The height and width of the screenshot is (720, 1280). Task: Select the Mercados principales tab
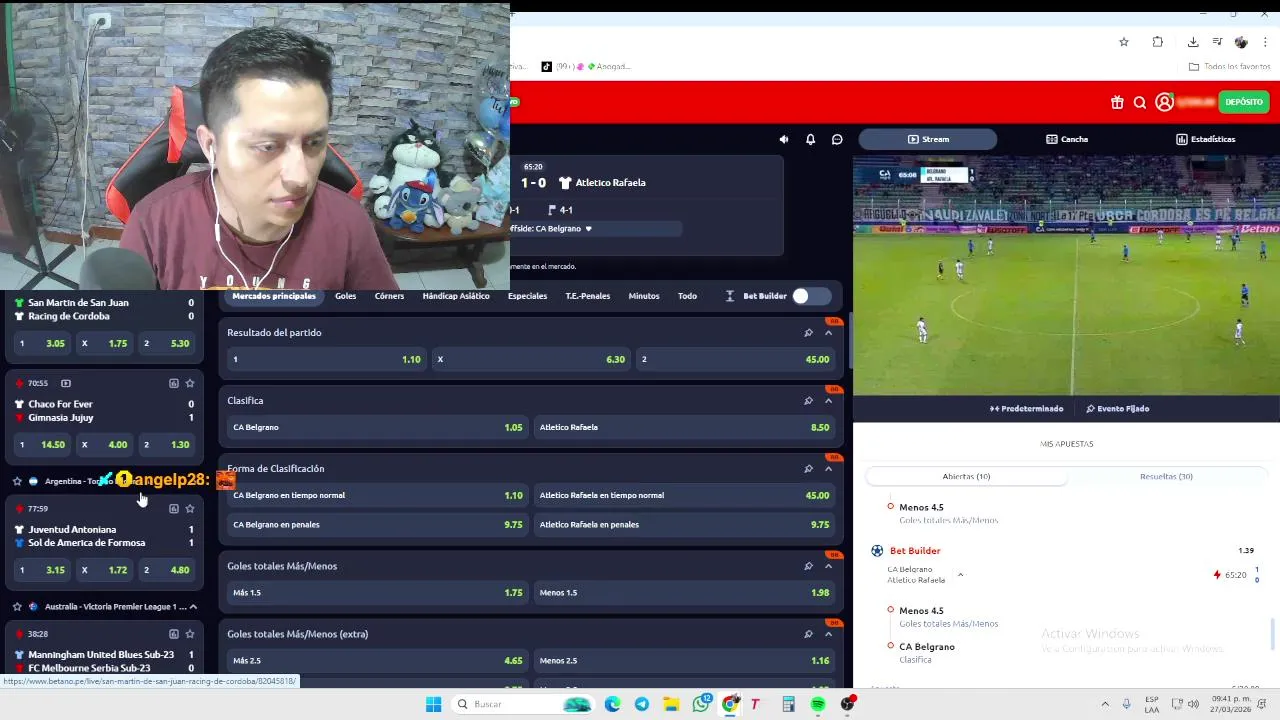(x=274, y=296)
